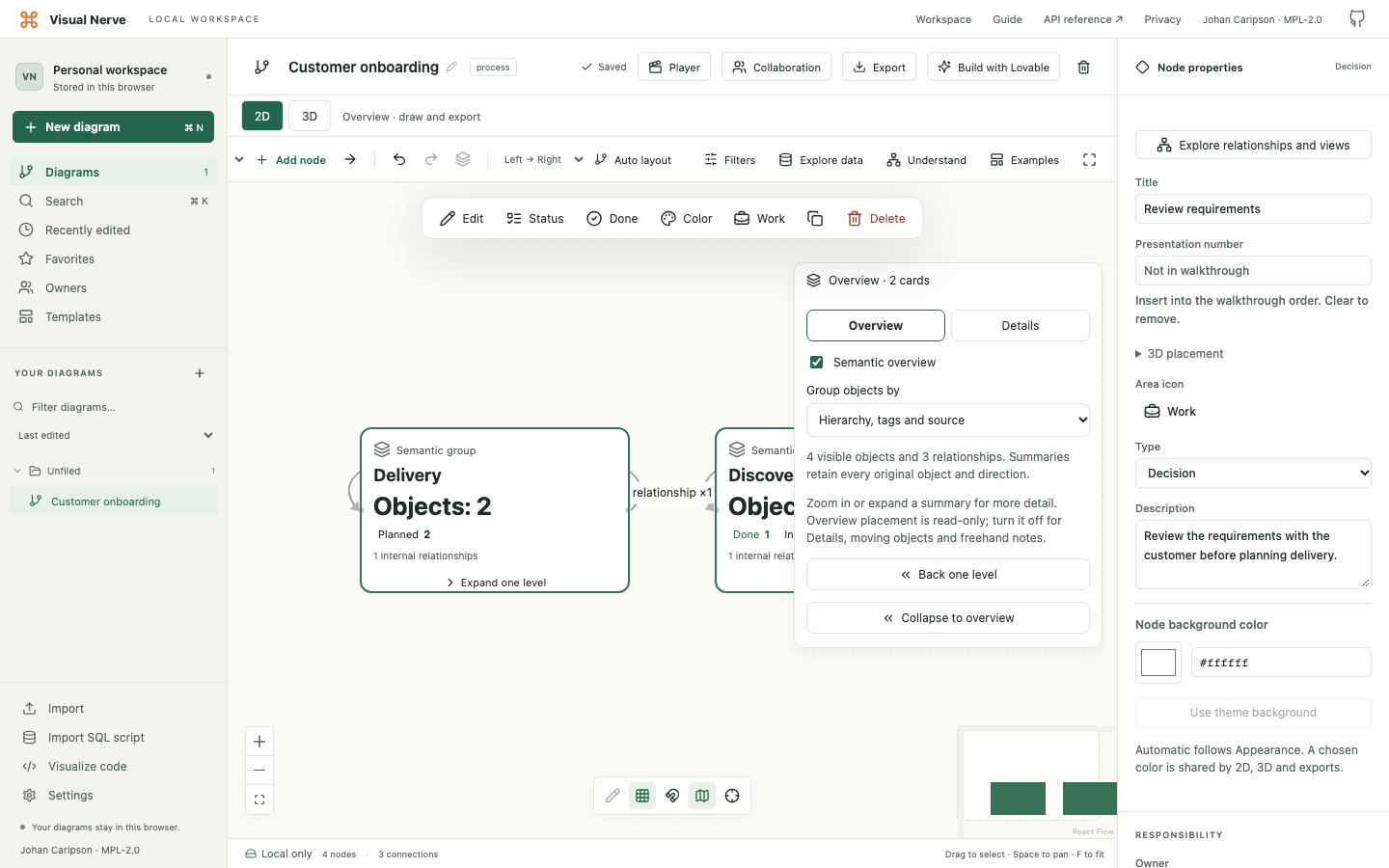Zoom out with the minus canvas control
Image resolution: width=1389 pixels, height=868 pixels.
click(259, 771)
